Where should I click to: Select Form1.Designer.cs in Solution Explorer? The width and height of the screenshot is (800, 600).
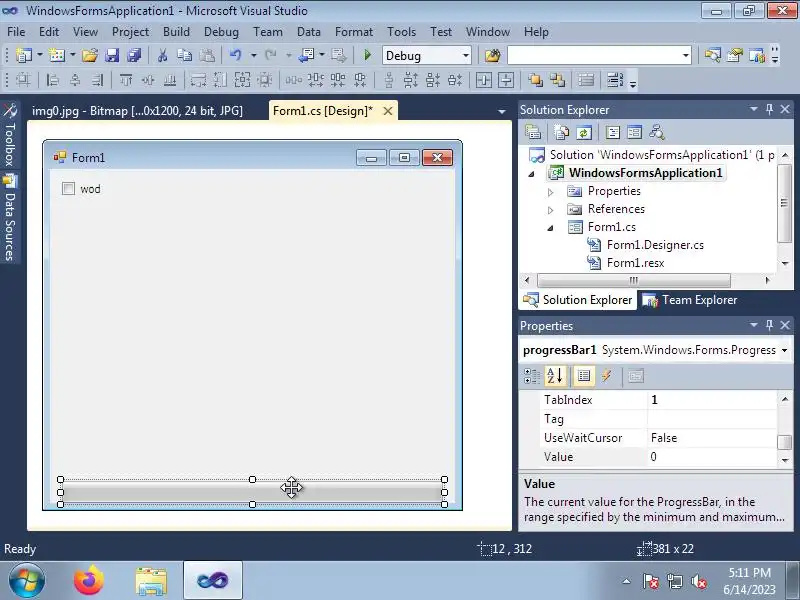click(x=655, y=245)
